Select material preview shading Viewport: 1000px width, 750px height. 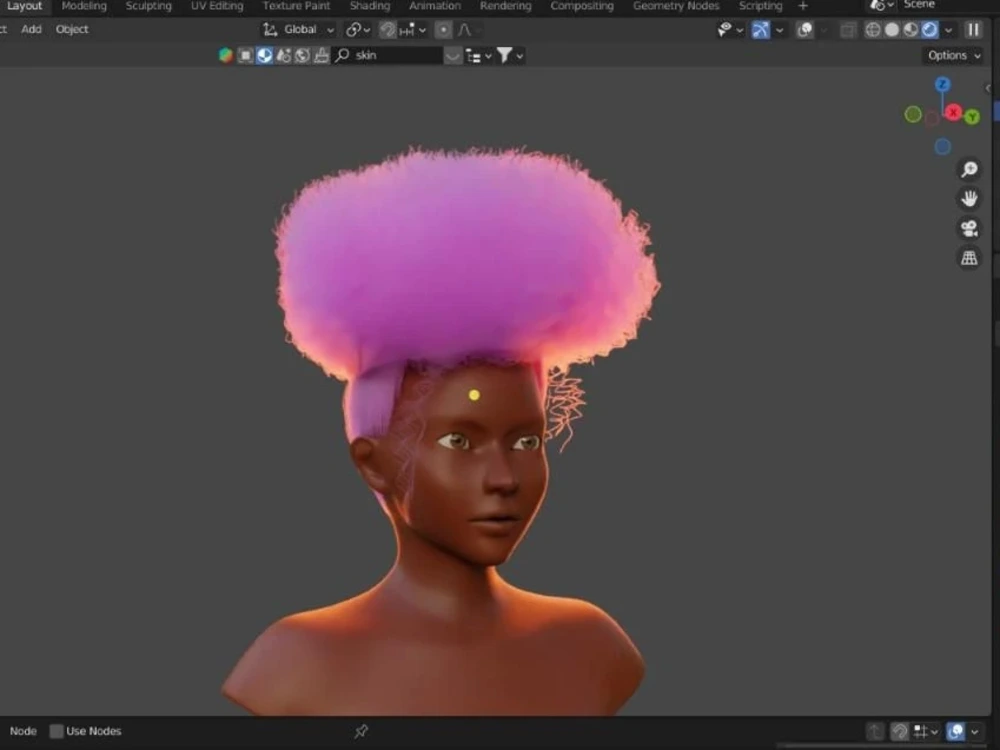pyautogui.click(x=911, y=29)
